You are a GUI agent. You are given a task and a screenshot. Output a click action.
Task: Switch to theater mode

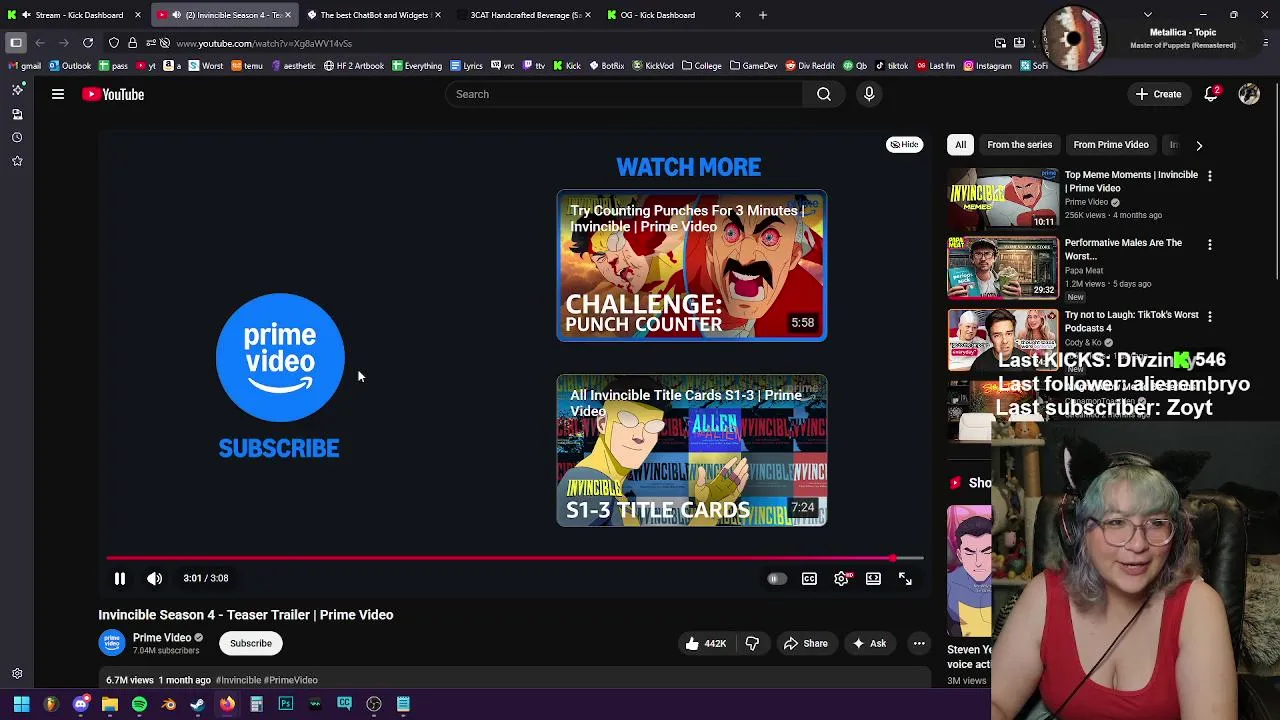click(x=873, y=579)
